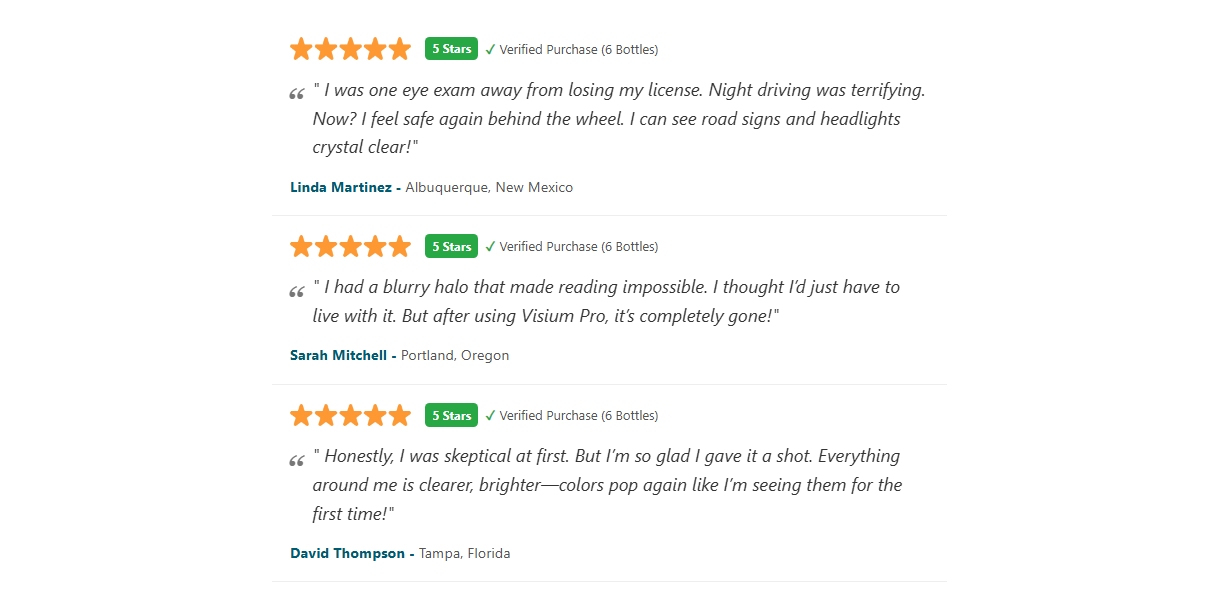Click the star rating on Linda Martinez's review

(351, 49)
